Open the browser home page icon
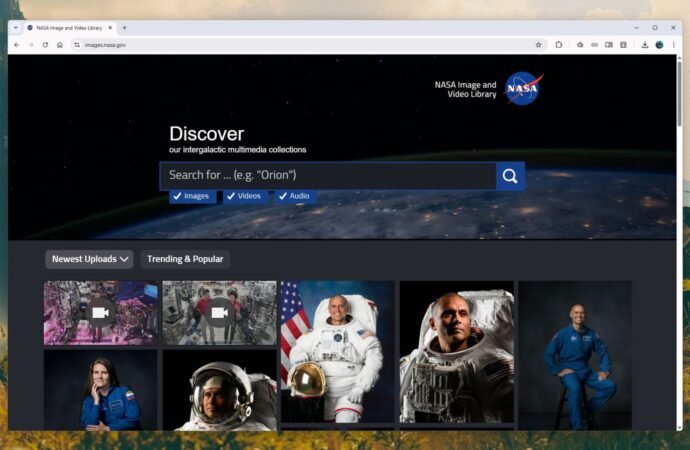 point(60,45)
